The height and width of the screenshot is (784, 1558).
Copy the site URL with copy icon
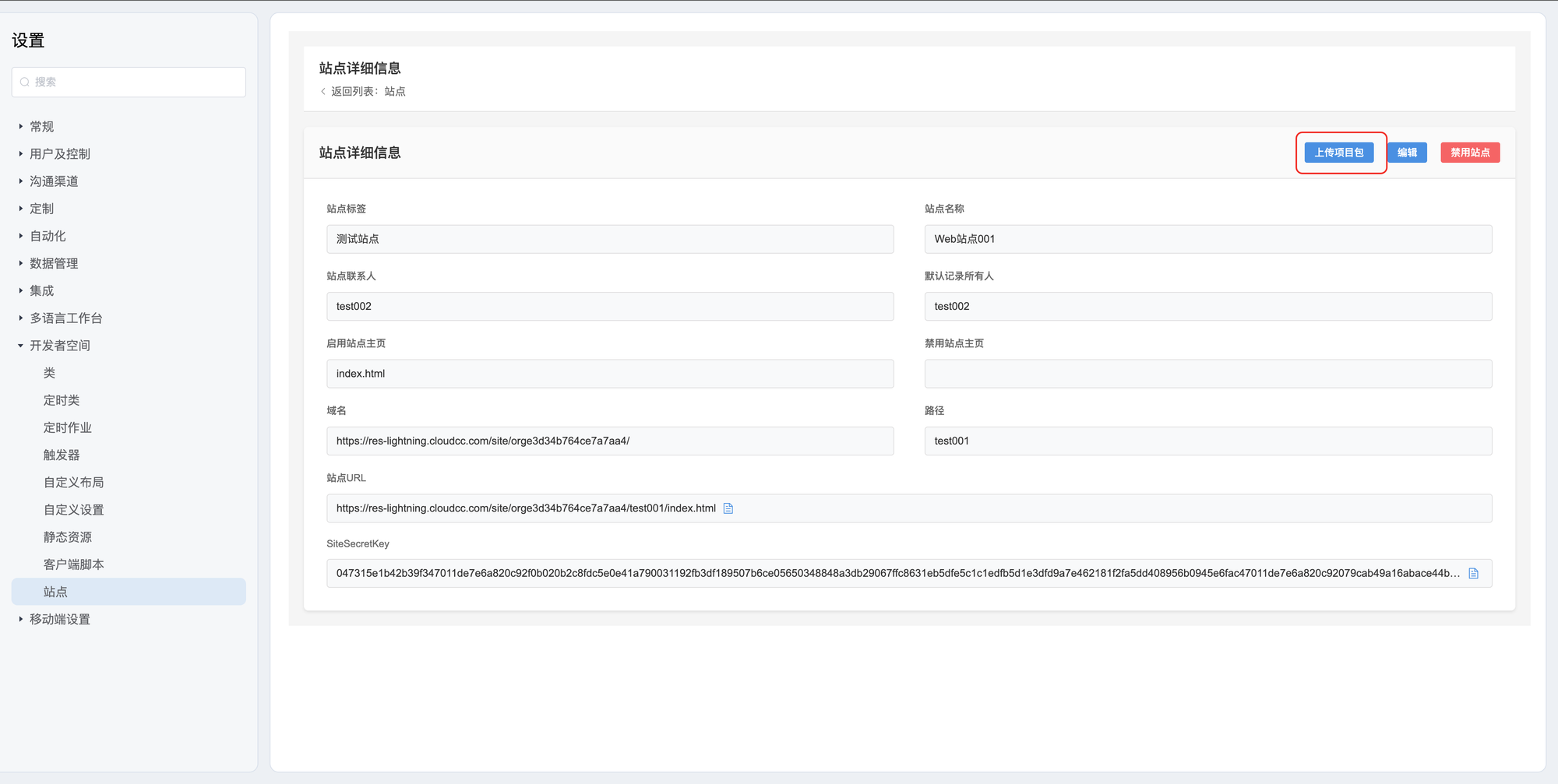point(728,508)
